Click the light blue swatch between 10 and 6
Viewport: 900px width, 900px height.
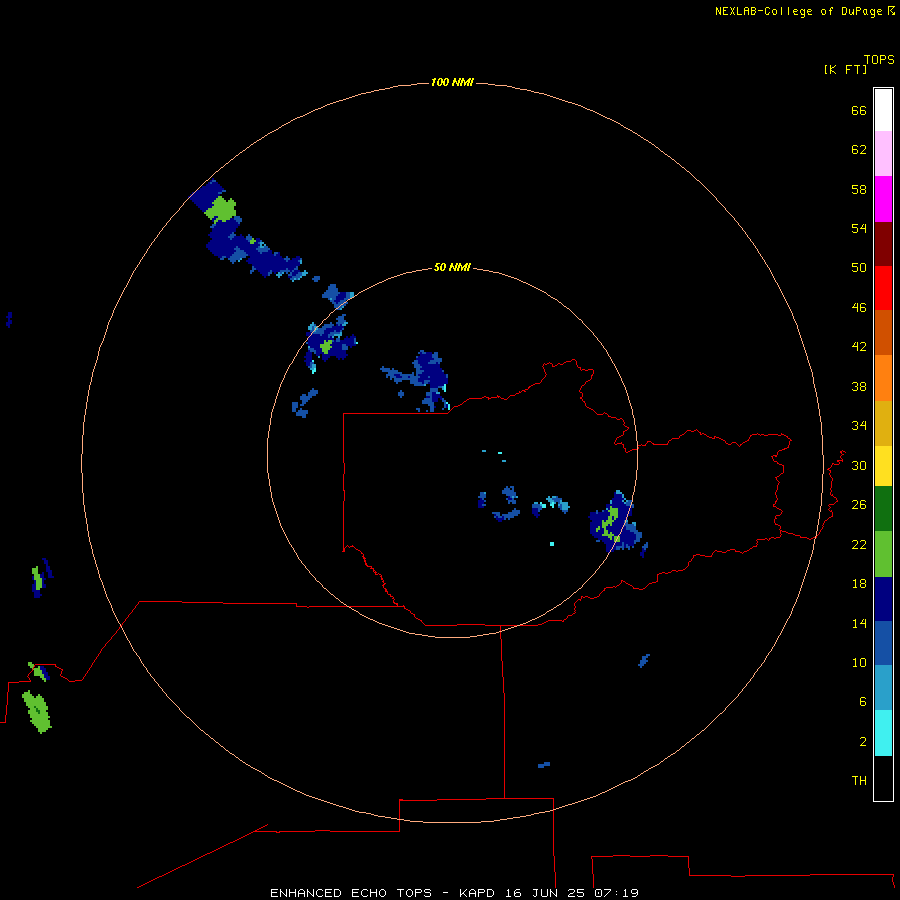point(883,688)
